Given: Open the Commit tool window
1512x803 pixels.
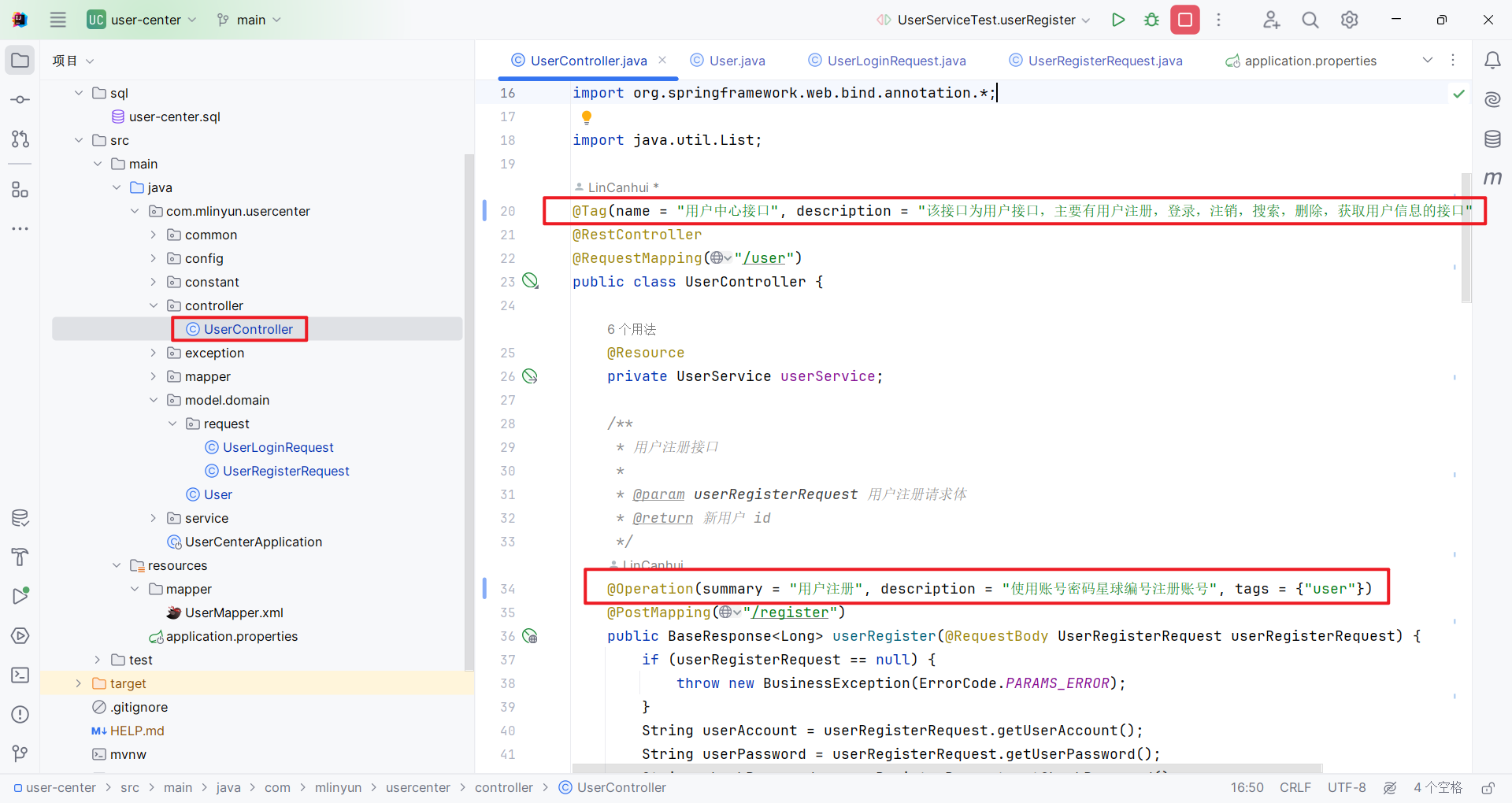Looking at the screenshot, I should tap(20, 100).
